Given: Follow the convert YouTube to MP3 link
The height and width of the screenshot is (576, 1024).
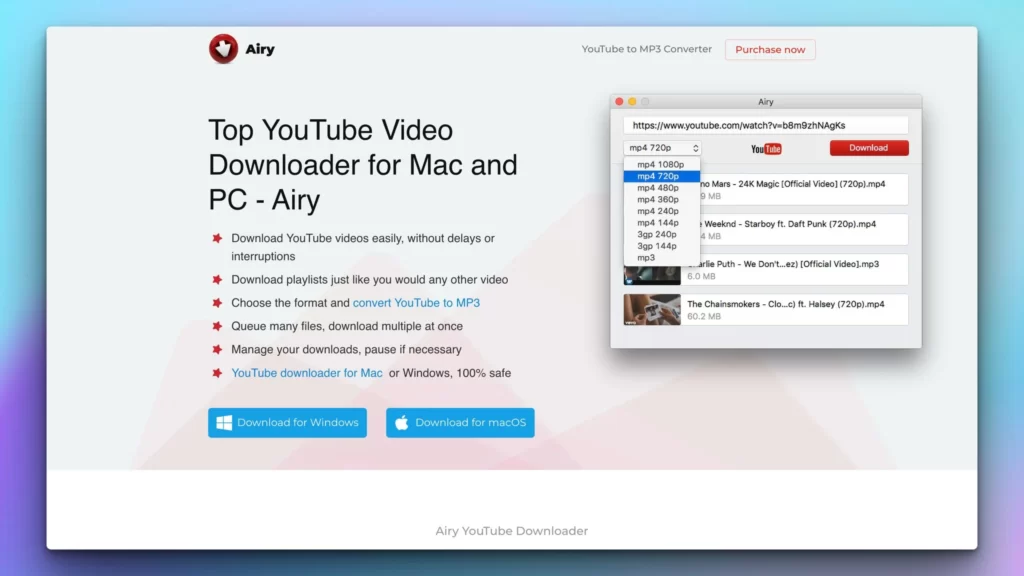Looking at the screenshot, I should (x=416, y=303).
